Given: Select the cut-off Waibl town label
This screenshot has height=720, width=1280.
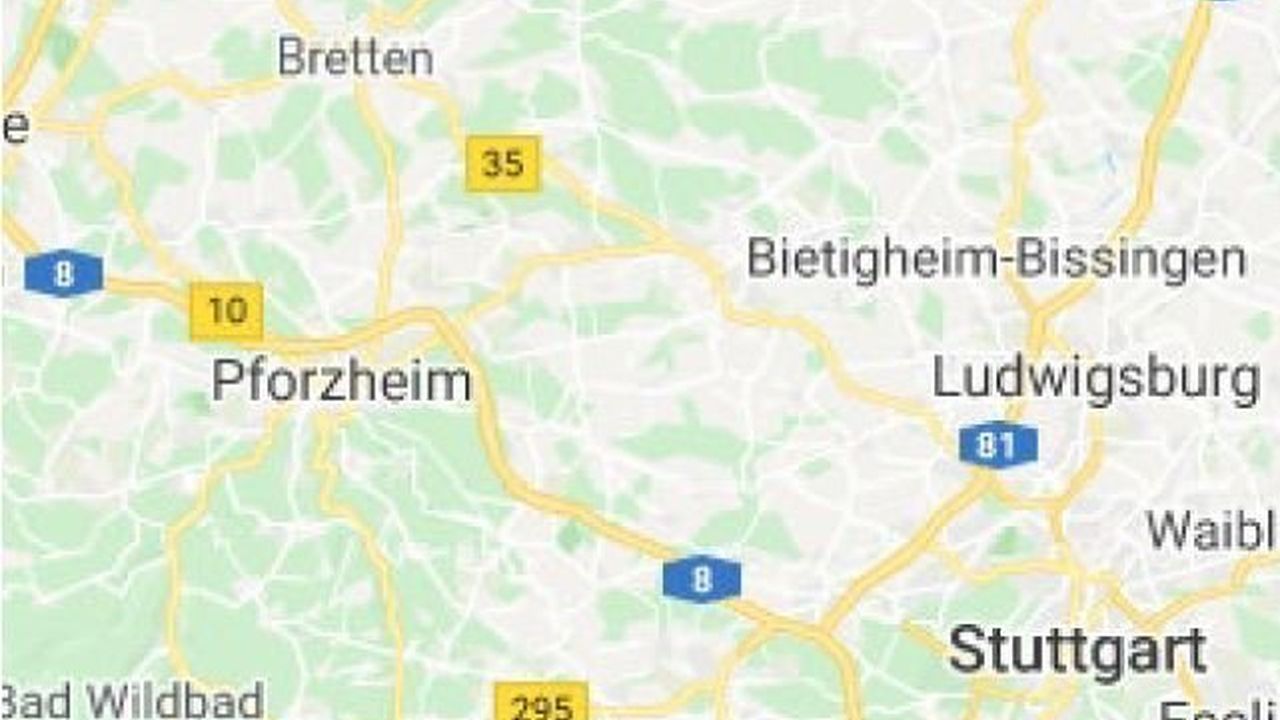Looking at the screenshot, I should 1212,530.
